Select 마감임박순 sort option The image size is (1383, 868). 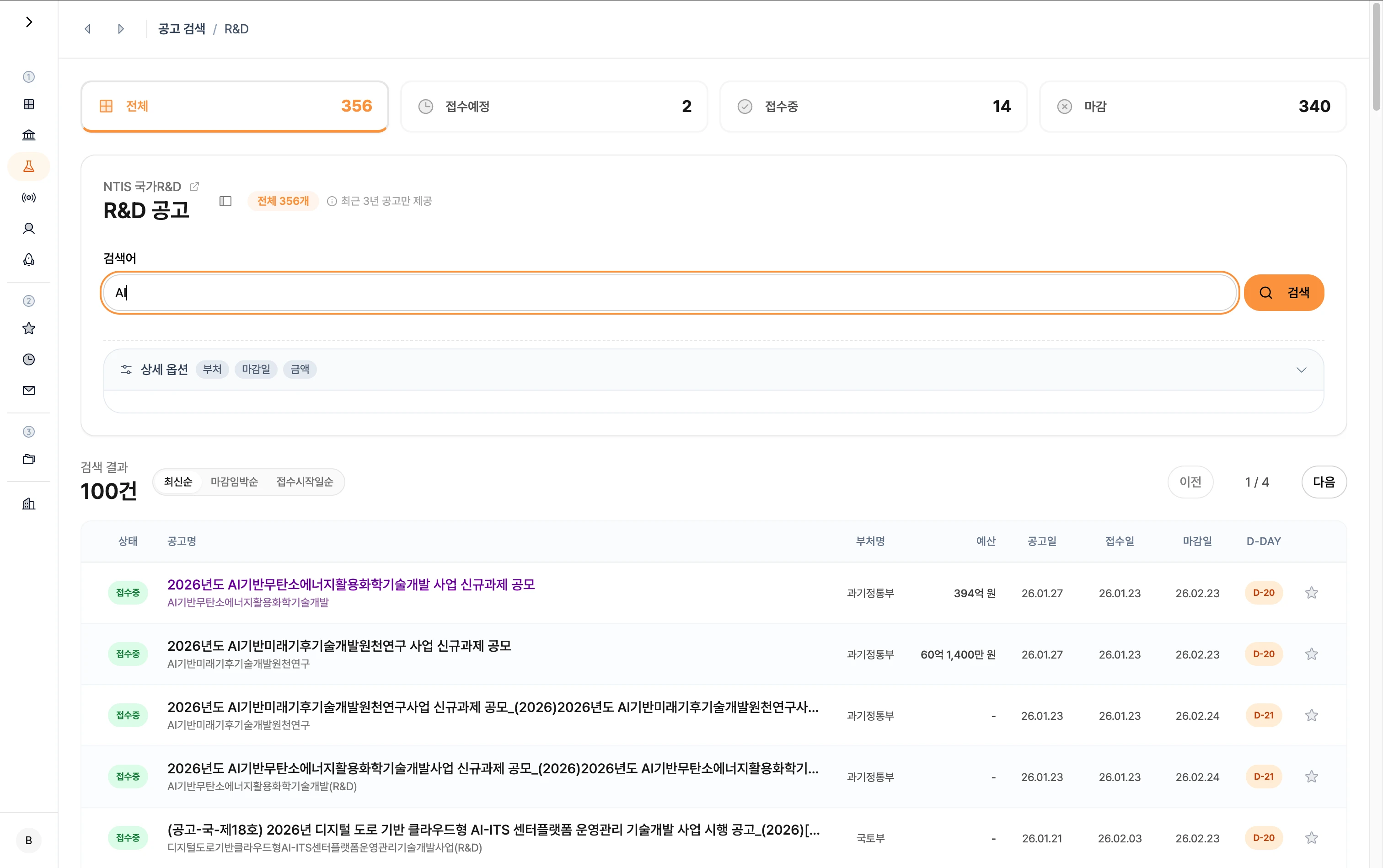tap(234, 482)
